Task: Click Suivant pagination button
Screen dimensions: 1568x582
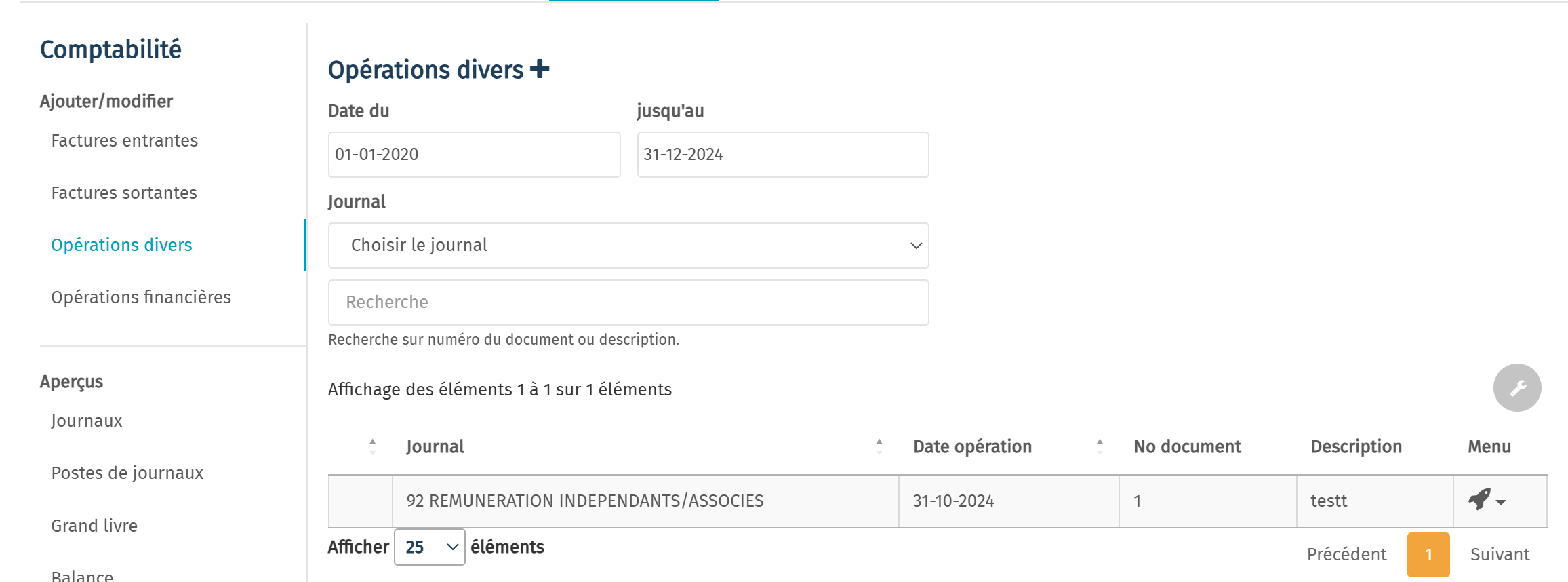Action: [1500, 555]
